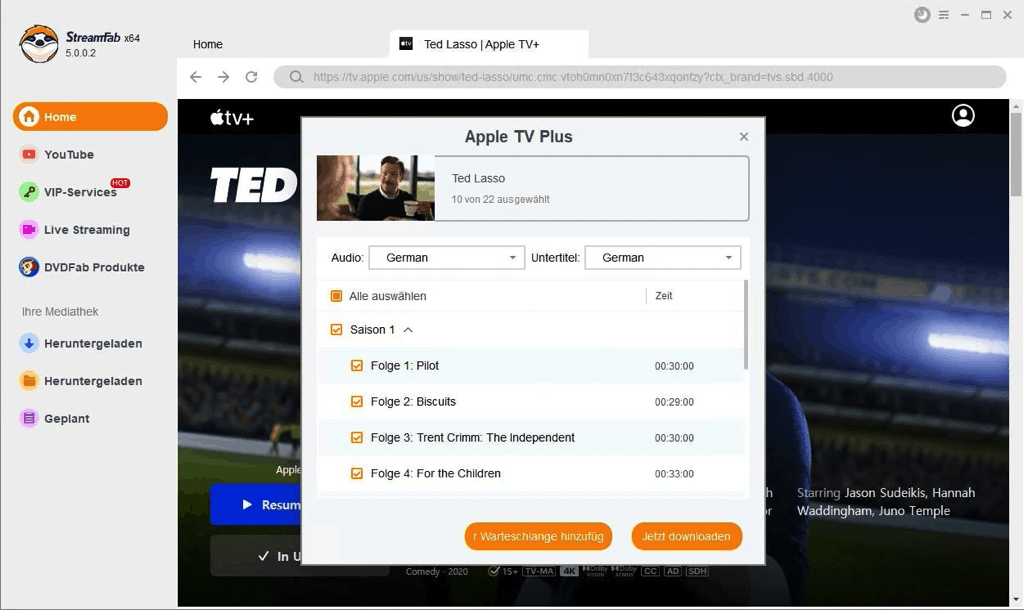Click the Apple TV+ account profile icon
The width and height of the screenshot is (1024, 610).
click(x=963, y=116)
